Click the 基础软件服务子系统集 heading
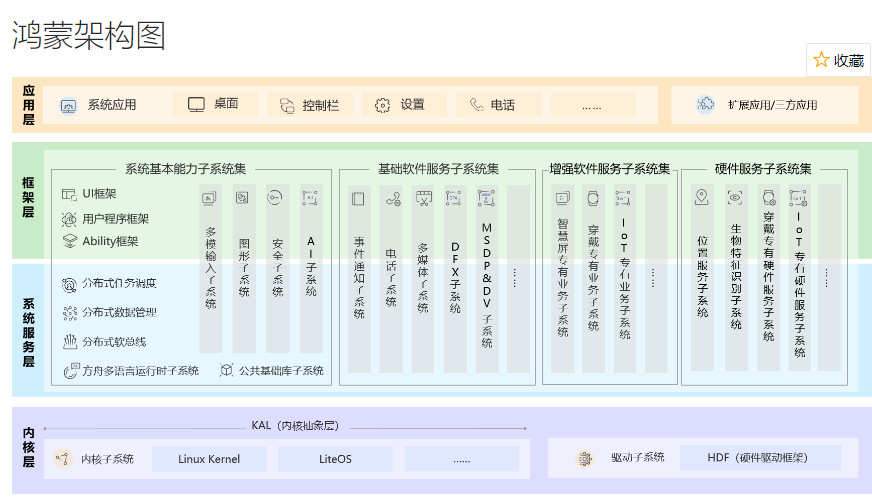Image resolution: width=872 pixels, height=504 pixels. (438, 169)
